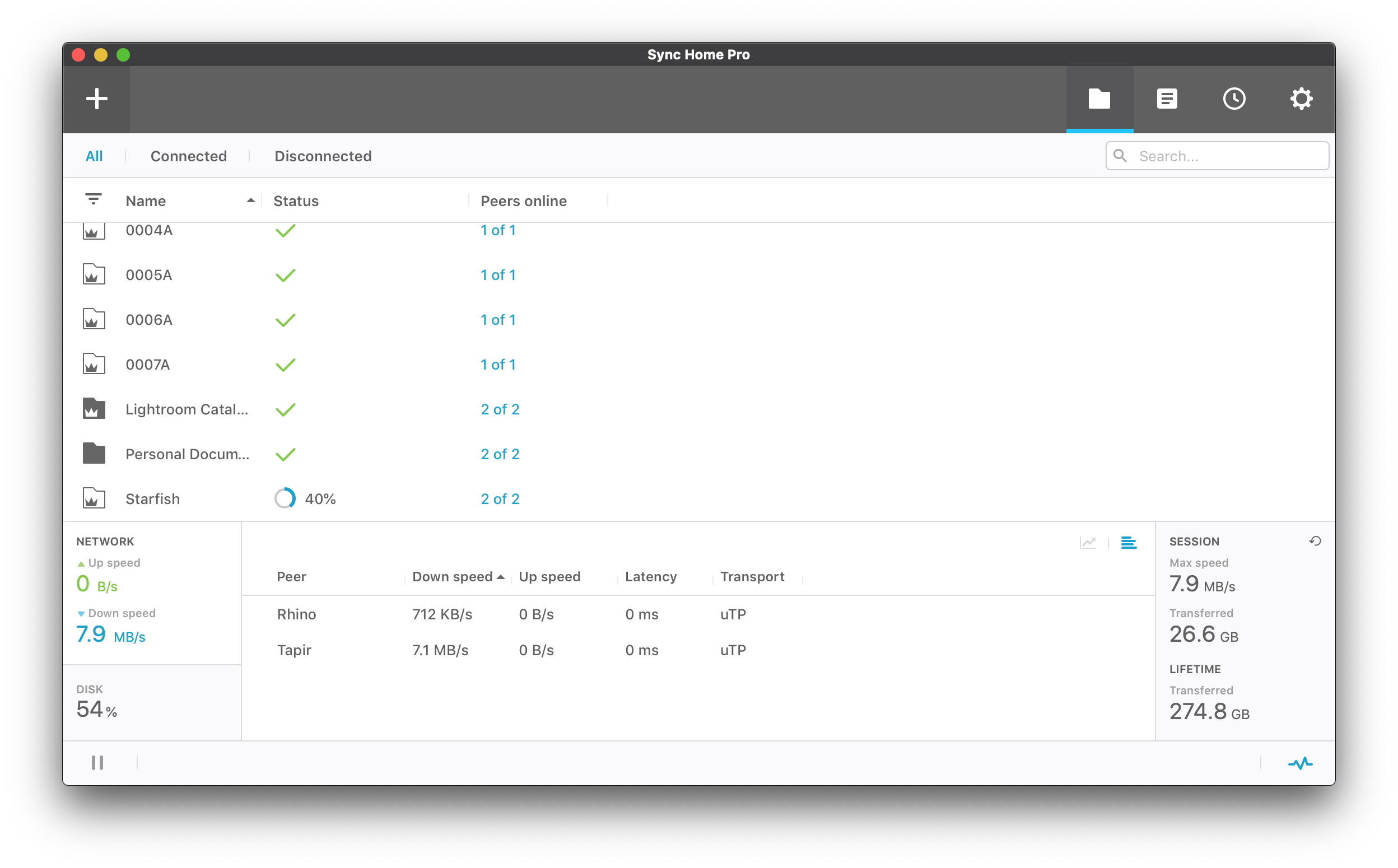Open 2 of 2 peers link for Lightroom Catalog
The height and width of the screenshot is (868, 1398).
(500, 410)
